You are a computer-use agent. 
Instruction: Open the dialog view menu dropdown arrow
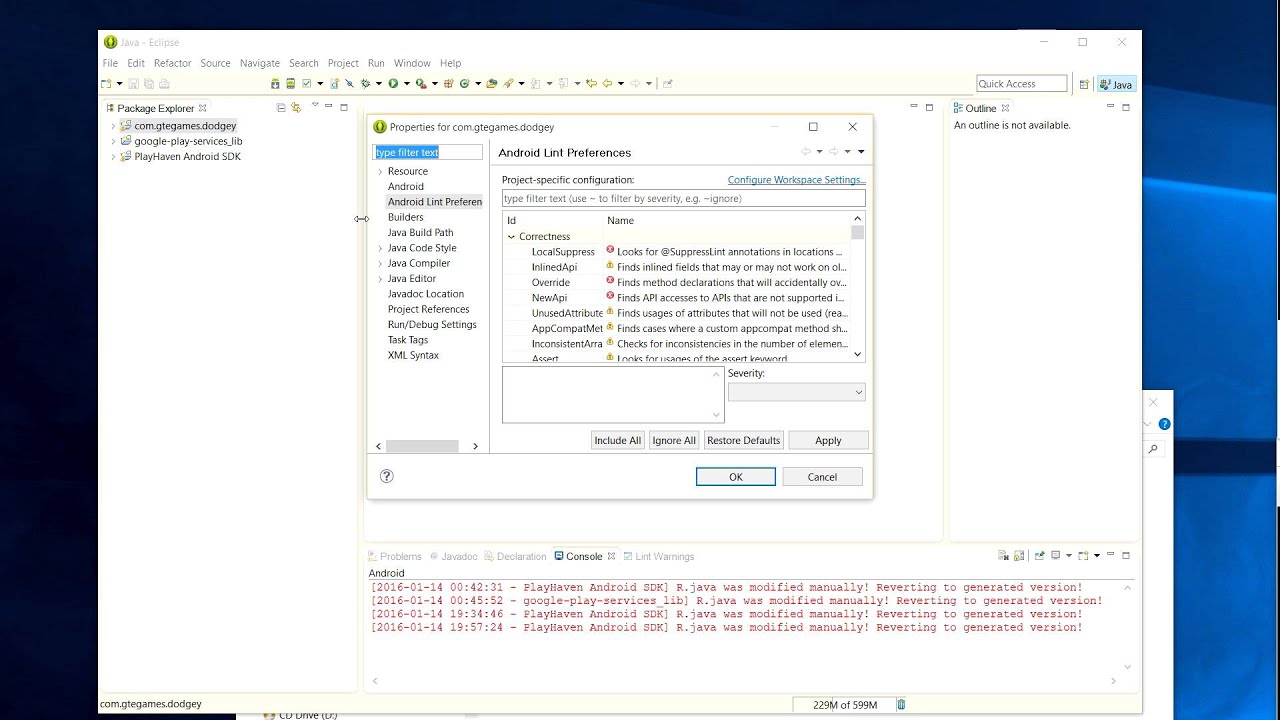click(861, 152)
